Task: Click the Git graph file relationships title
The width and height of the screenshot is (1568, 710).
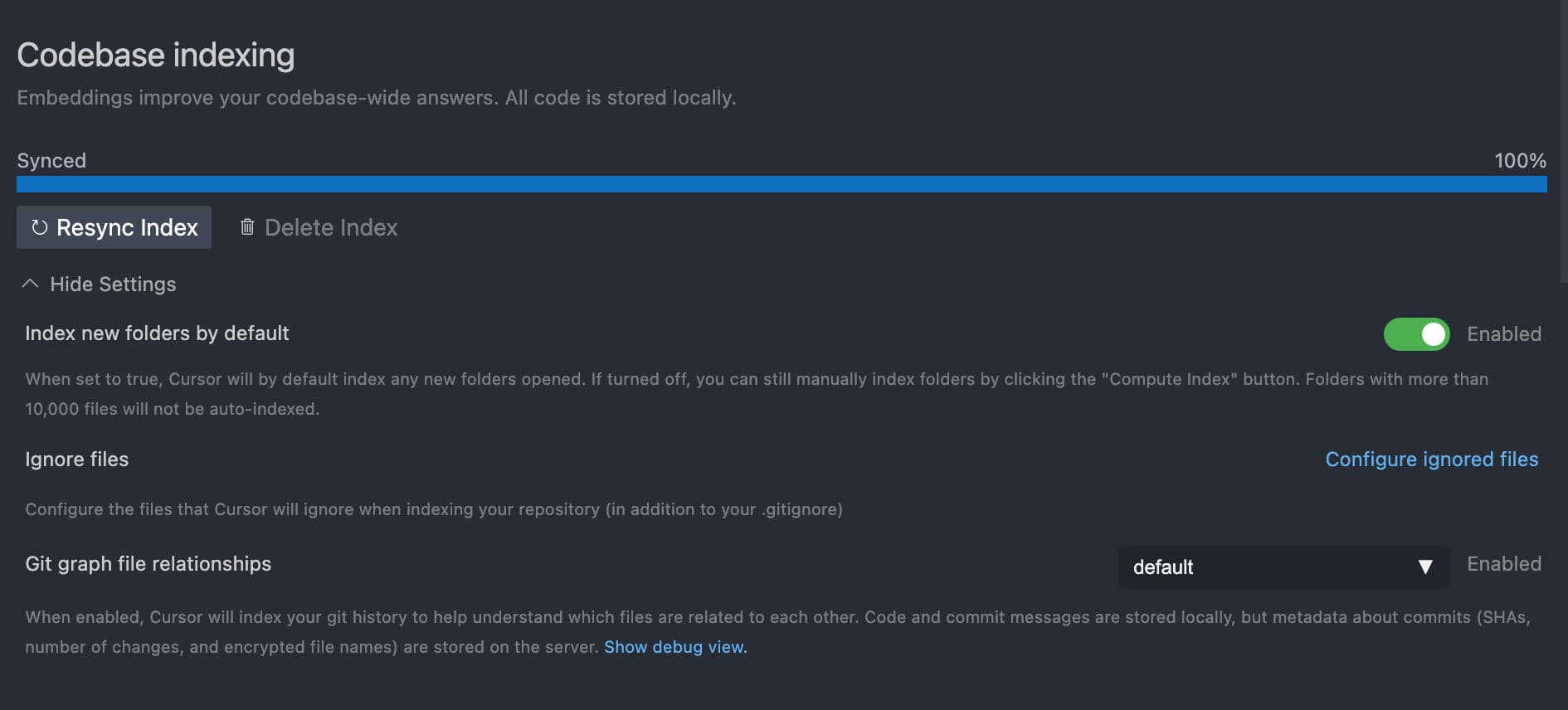Action: (x=149, y=564)
